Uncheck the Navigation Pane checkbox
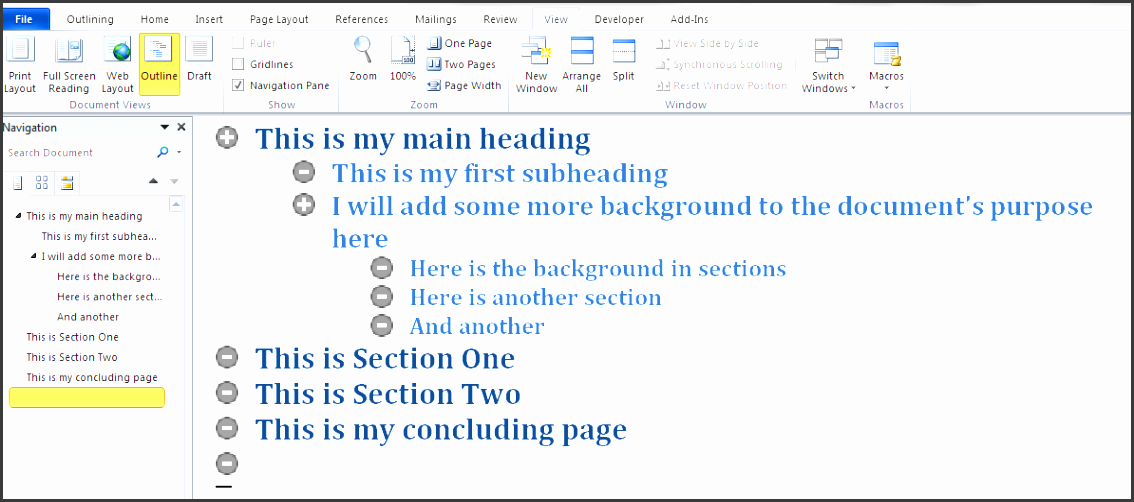 click(x=238, y=86)
